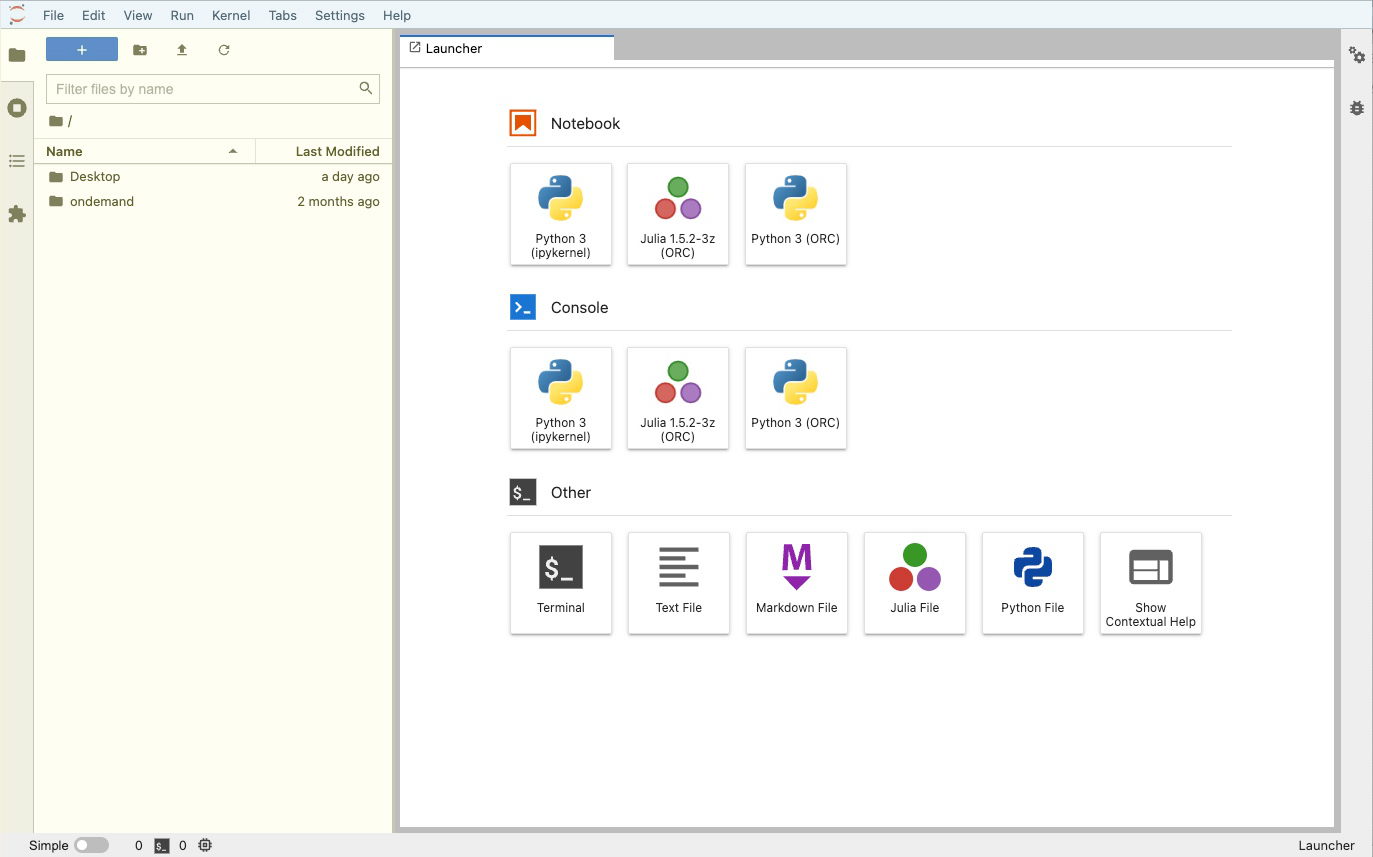Open the View menu
This screenshot has height=857, width=1373.
[x=138, y=15]
